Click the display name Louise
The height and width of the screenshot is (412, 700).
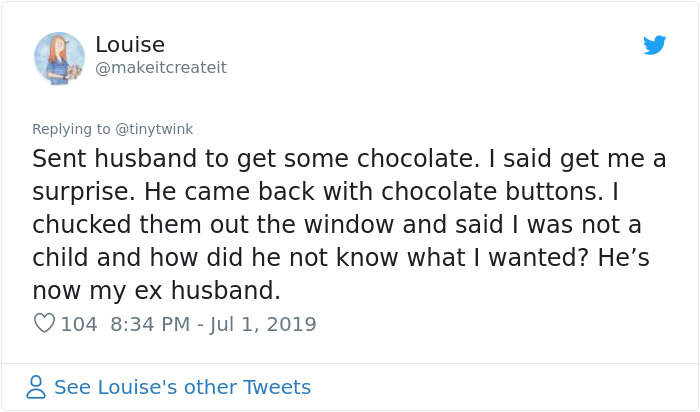point(130,45)
